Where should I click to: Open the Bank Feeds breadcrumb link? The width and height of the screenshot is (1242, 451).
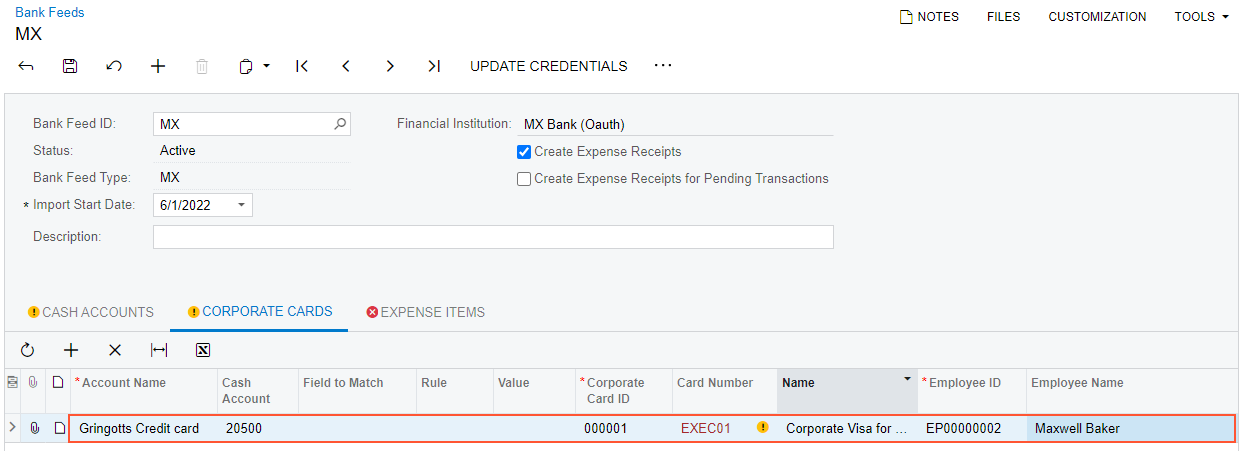click(x=50, y=13)
